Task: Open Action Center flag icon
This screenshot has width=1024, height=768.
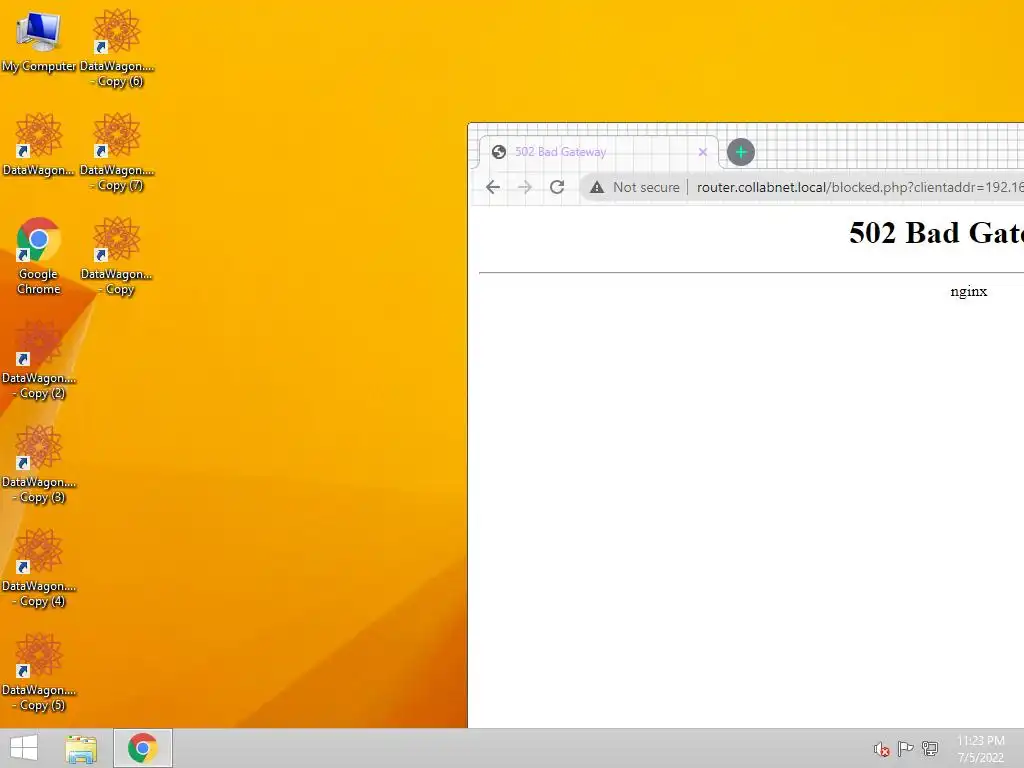Action: pyautogui.click(x=905, y=749)
